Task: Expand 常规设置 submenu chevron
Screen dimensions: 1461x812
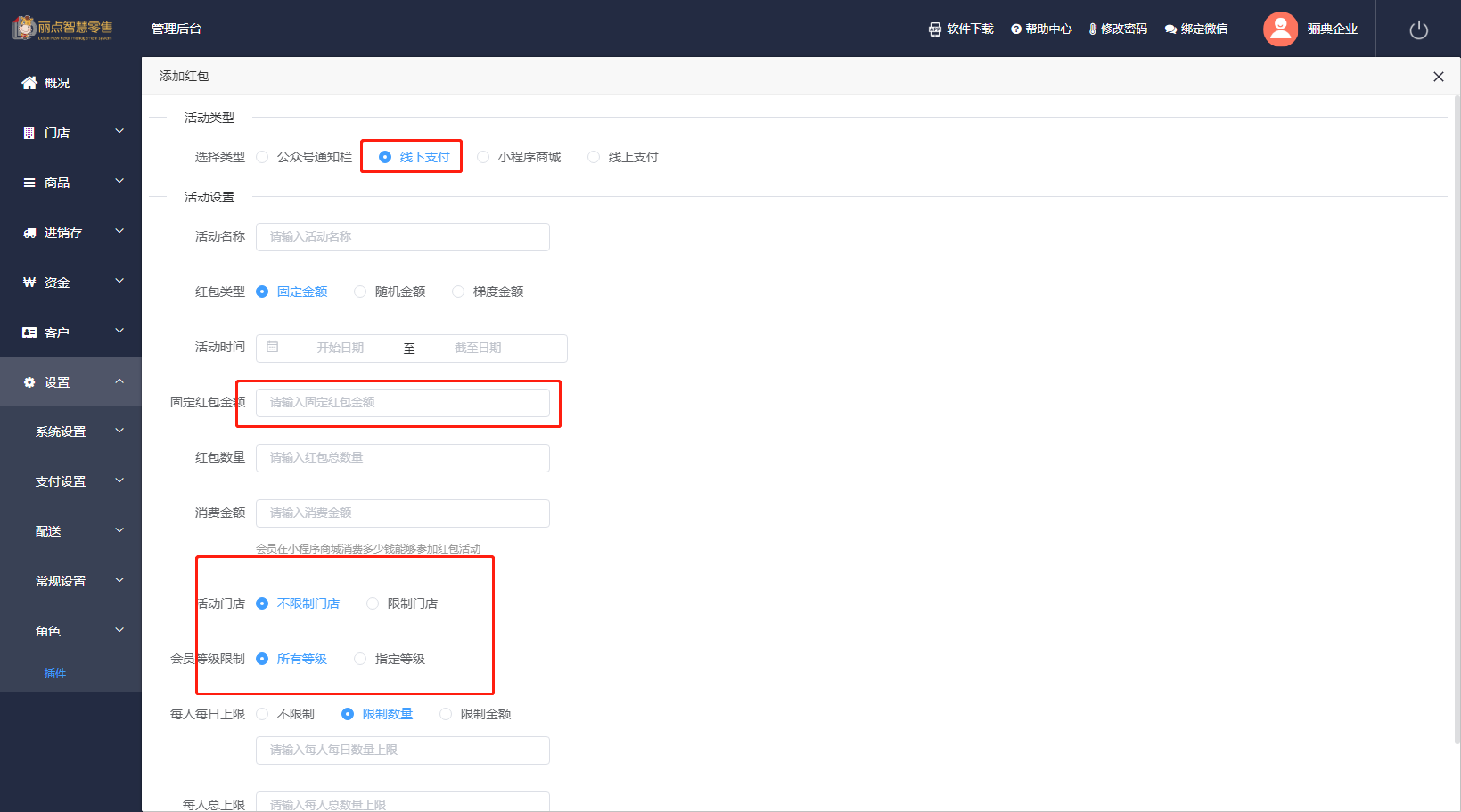Action: click(x=119, y=581)
